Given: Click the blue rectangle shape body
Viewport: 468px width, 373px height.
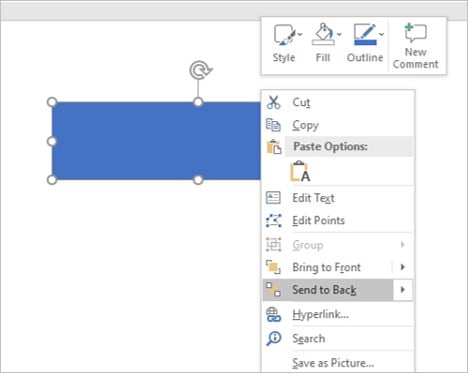Looking at the screenshot, I should point(156,141).
